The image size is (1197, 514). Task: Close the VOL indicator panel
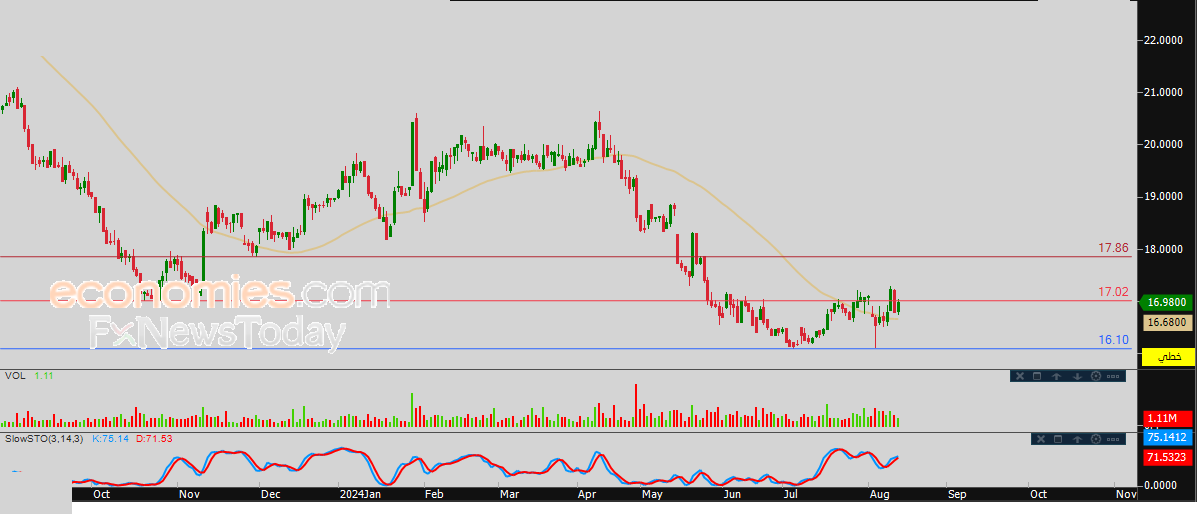(x=1020, y=376)
